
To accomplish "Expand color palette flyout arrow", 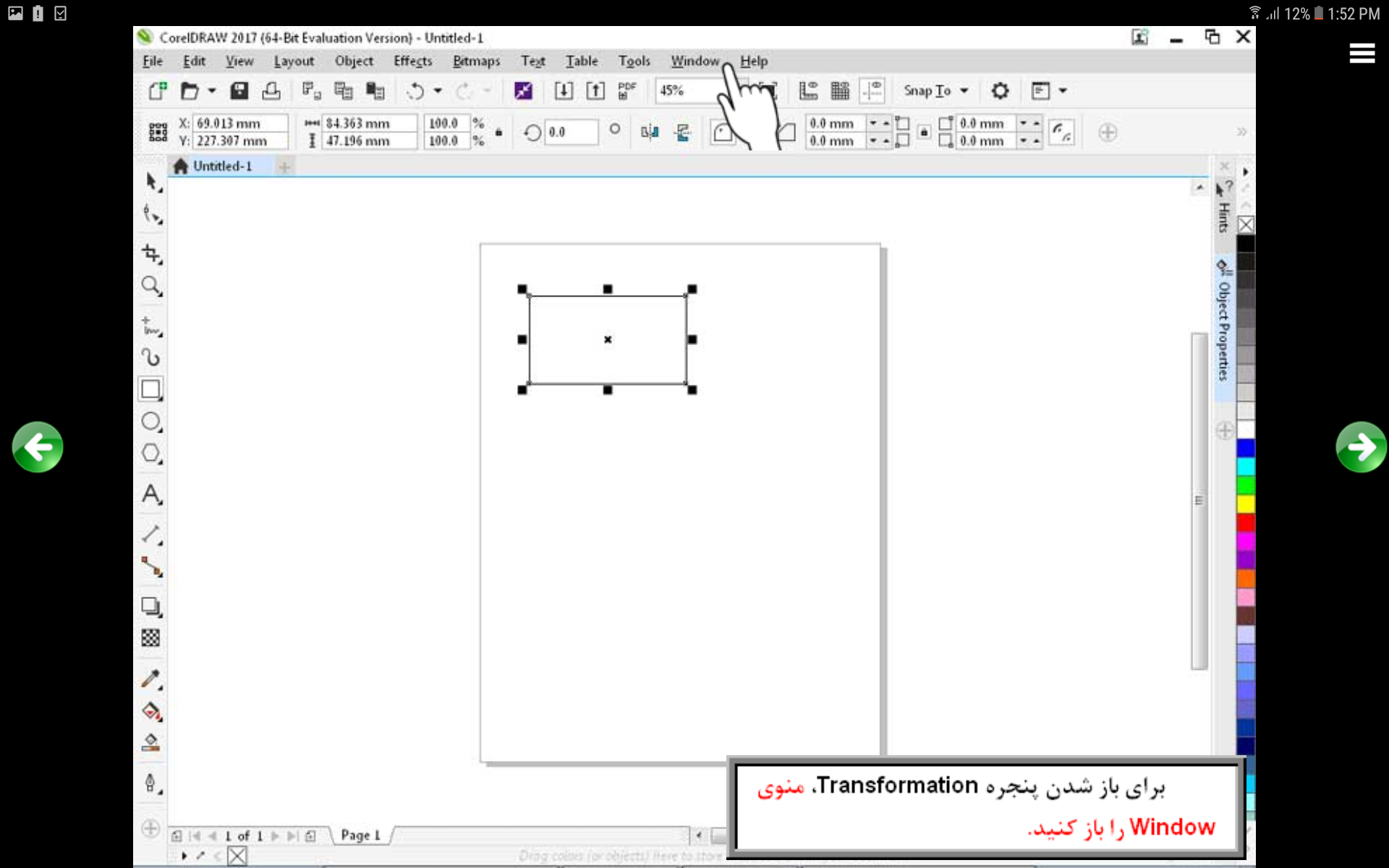I will (x=1245, y=172).
